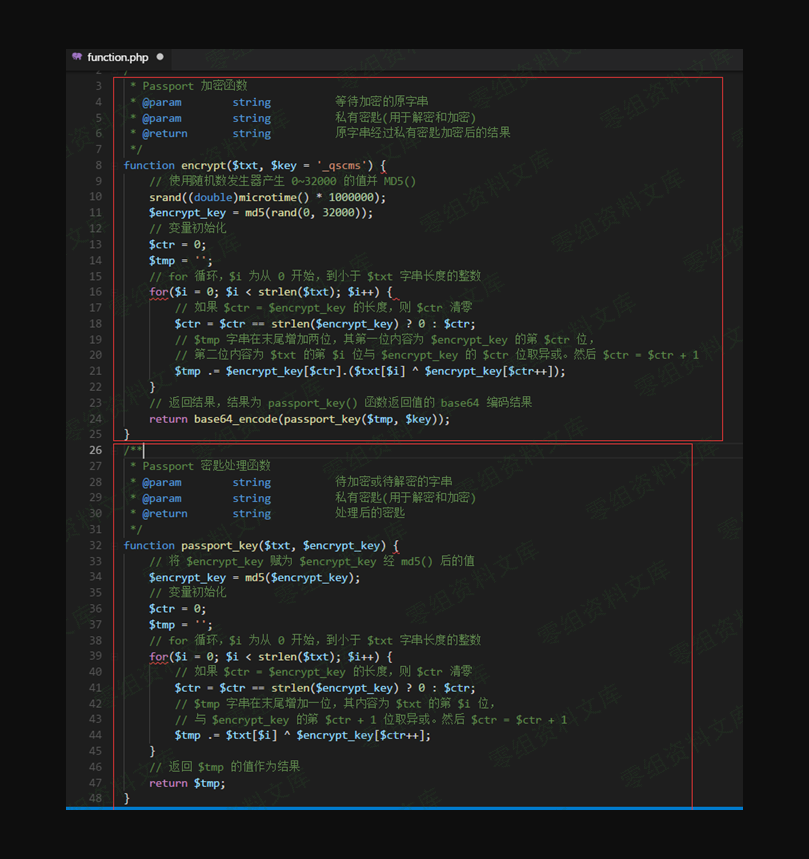Click the squiggly-underlined for keyword on line 16
Screen dimensions: 809x859
158,292
